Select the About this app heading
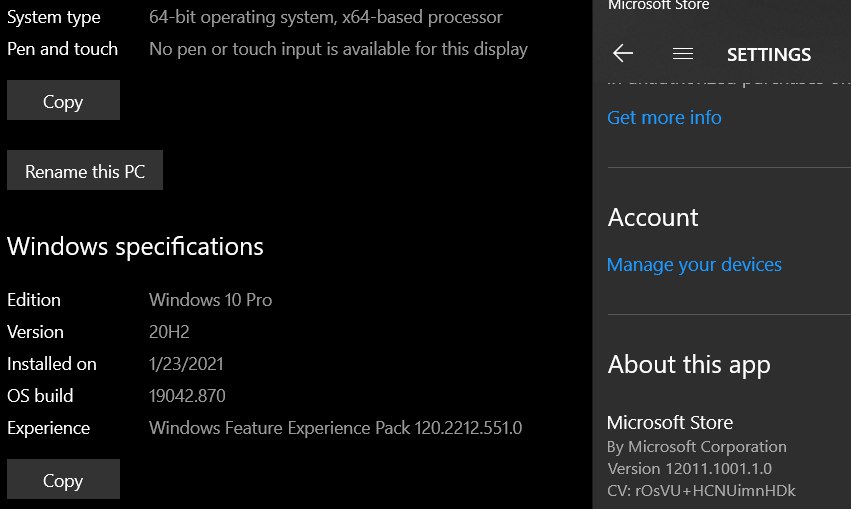851x509 pixels. click(x=689, y=365)
